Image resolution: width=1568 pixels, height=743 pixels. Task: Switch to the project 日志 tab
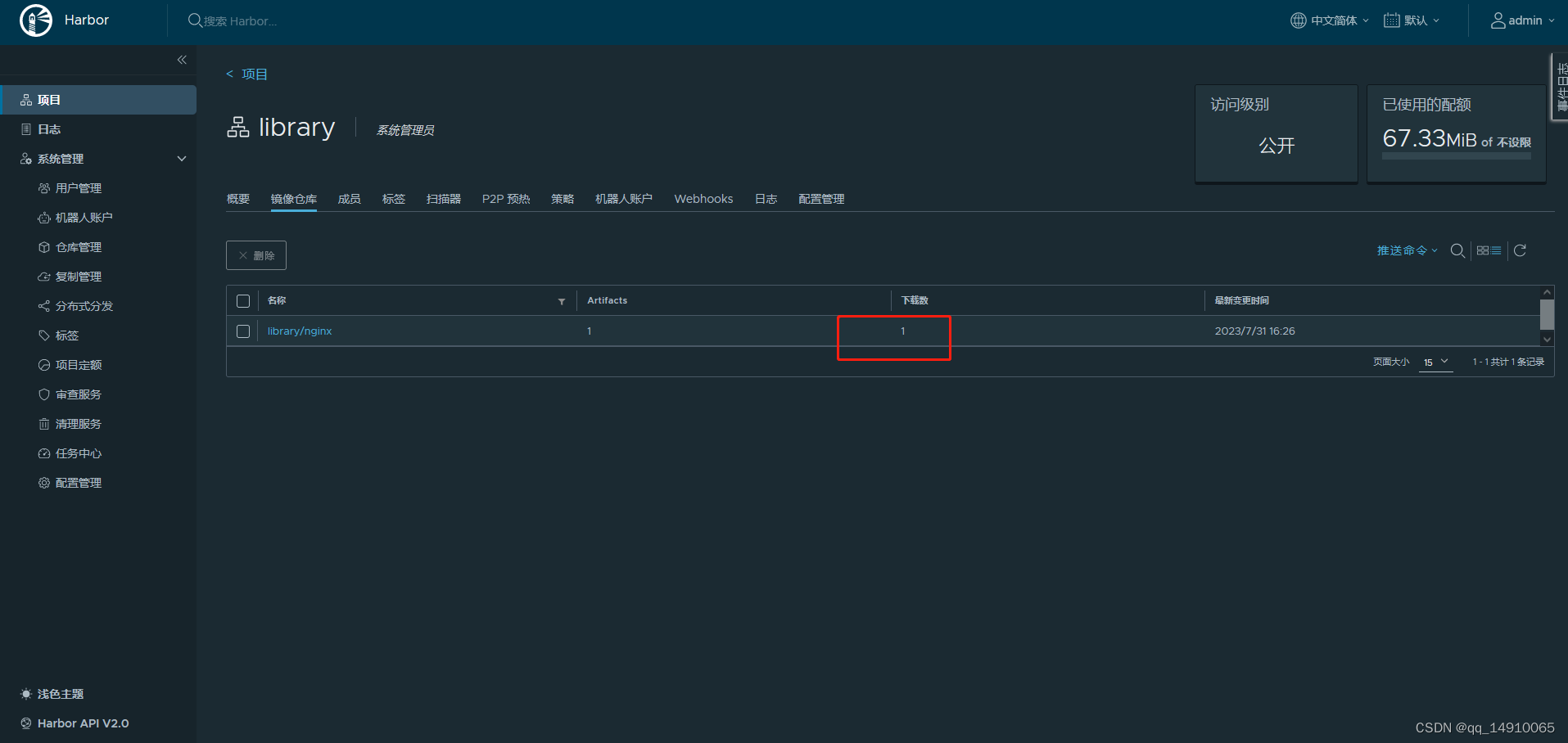(x=766, y=199)
